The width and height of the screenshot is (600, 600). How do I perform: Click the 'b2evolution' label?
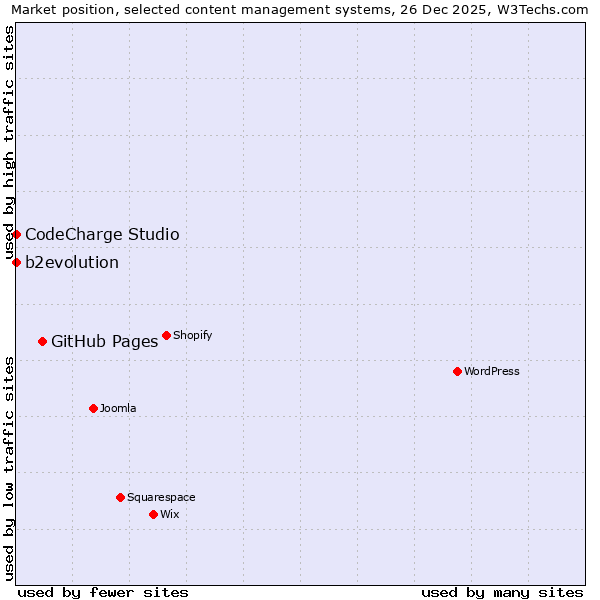[x=72, y=262]
